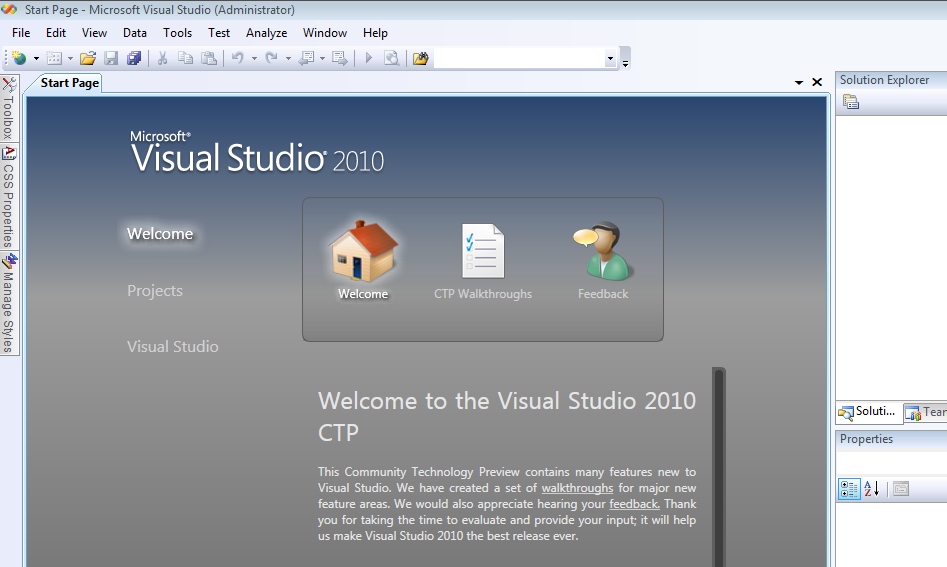Click the Start Debugging play icon
Image resolution: width=947 pixels, height=567 pixels.
[x=368, y=58]
